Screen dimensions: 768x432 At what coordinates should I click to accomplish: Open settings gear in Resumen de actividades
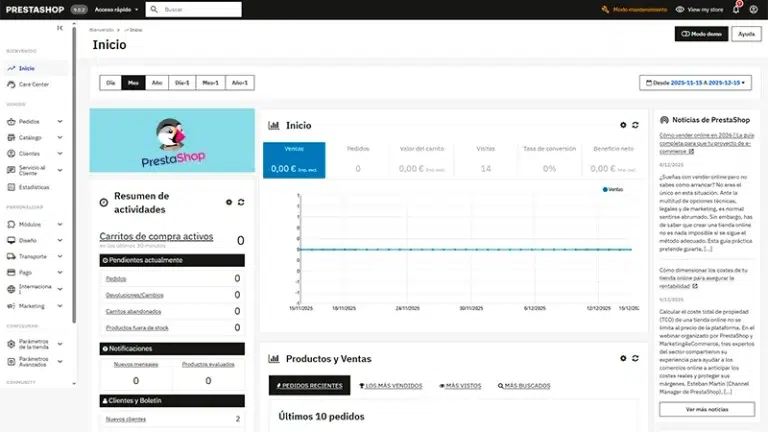(x=228, y=202)
